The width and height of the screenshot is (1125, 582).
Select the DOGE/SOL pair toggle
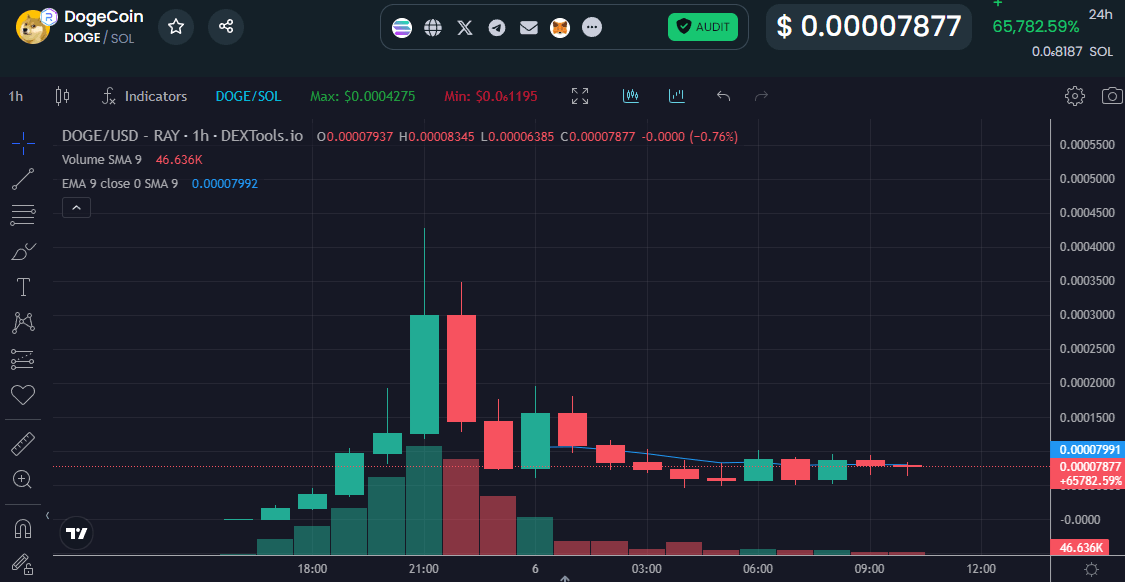point(248,96)
